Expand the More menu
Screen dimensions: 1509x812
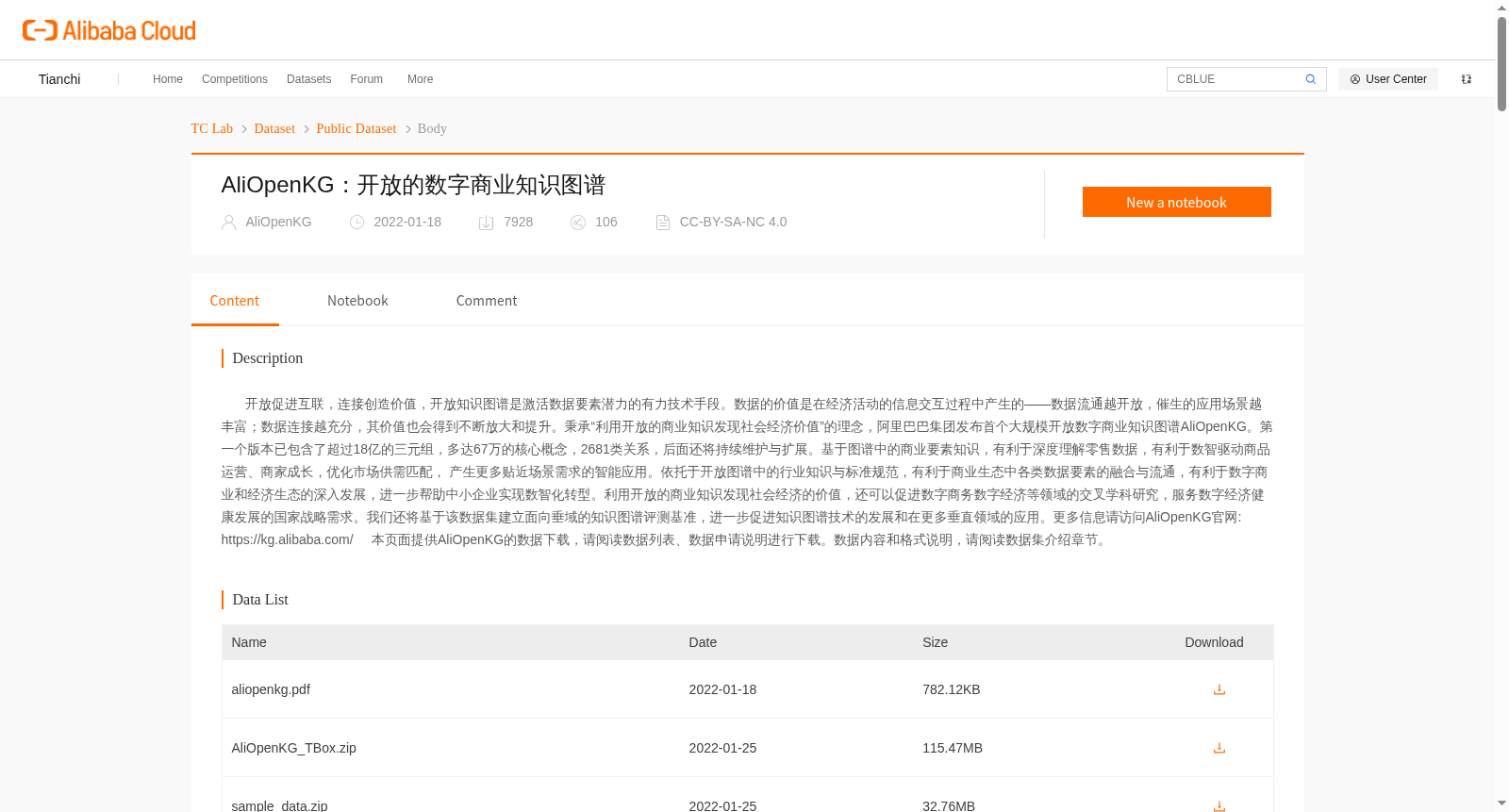[x=420, y=79]
